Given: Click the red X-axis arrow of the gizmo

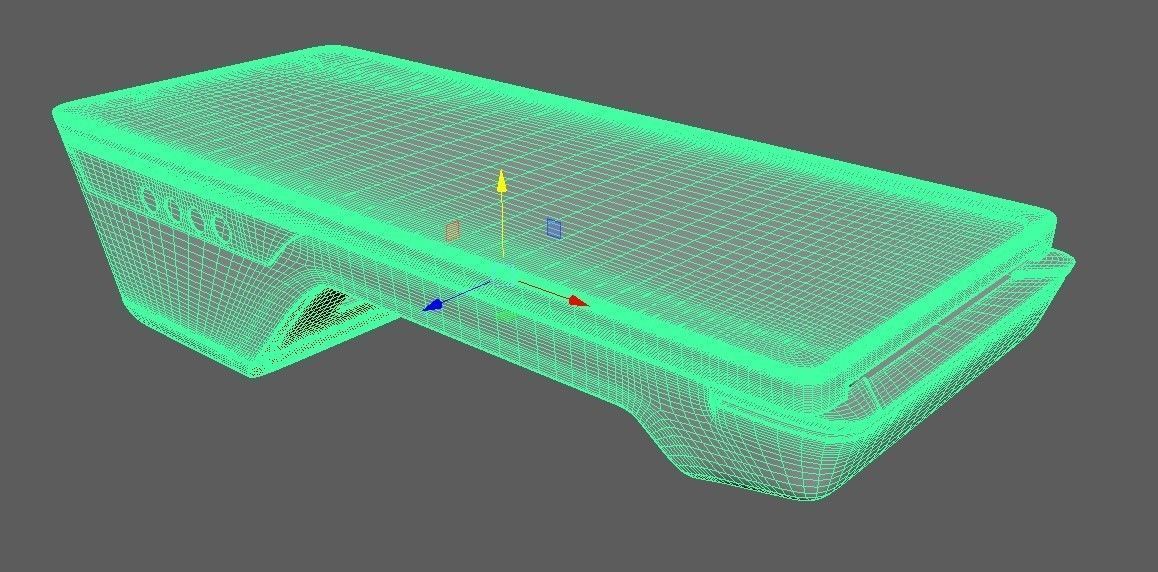Looking at the screenshot, I should coord(578,300).
